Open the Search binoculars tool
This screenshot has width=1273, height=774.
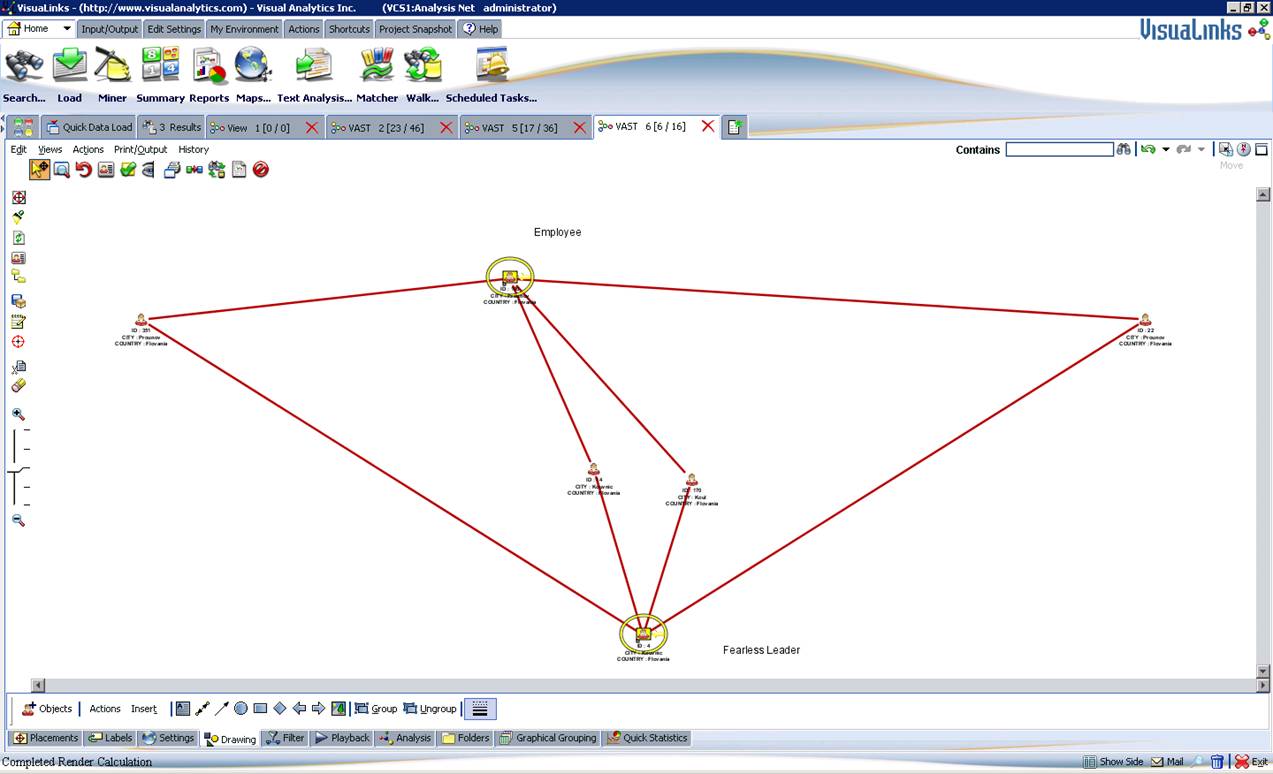[24, 68]
